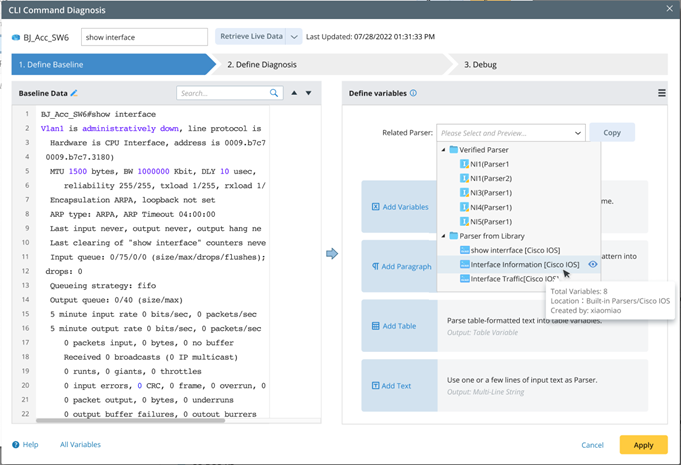This screenshot has width=681, height=465.
Task: Click the edit pencil next to Baseline Data
Action: click(x=74, y=93)
